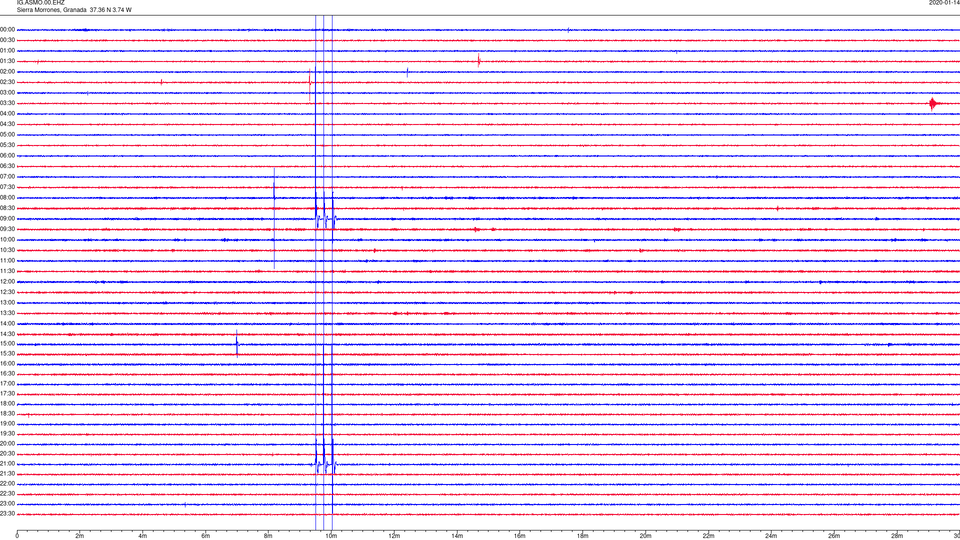
Task: Pick the 02:30 row label
Action: [8, 82]
